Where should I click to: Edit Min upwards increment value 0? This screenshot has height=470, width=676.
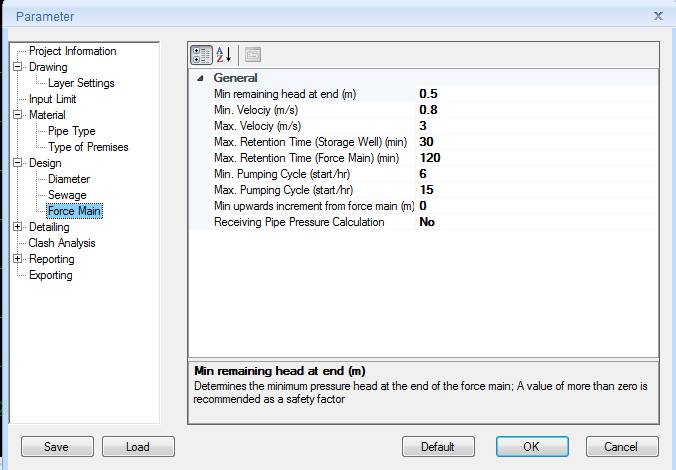click(537, 206)
